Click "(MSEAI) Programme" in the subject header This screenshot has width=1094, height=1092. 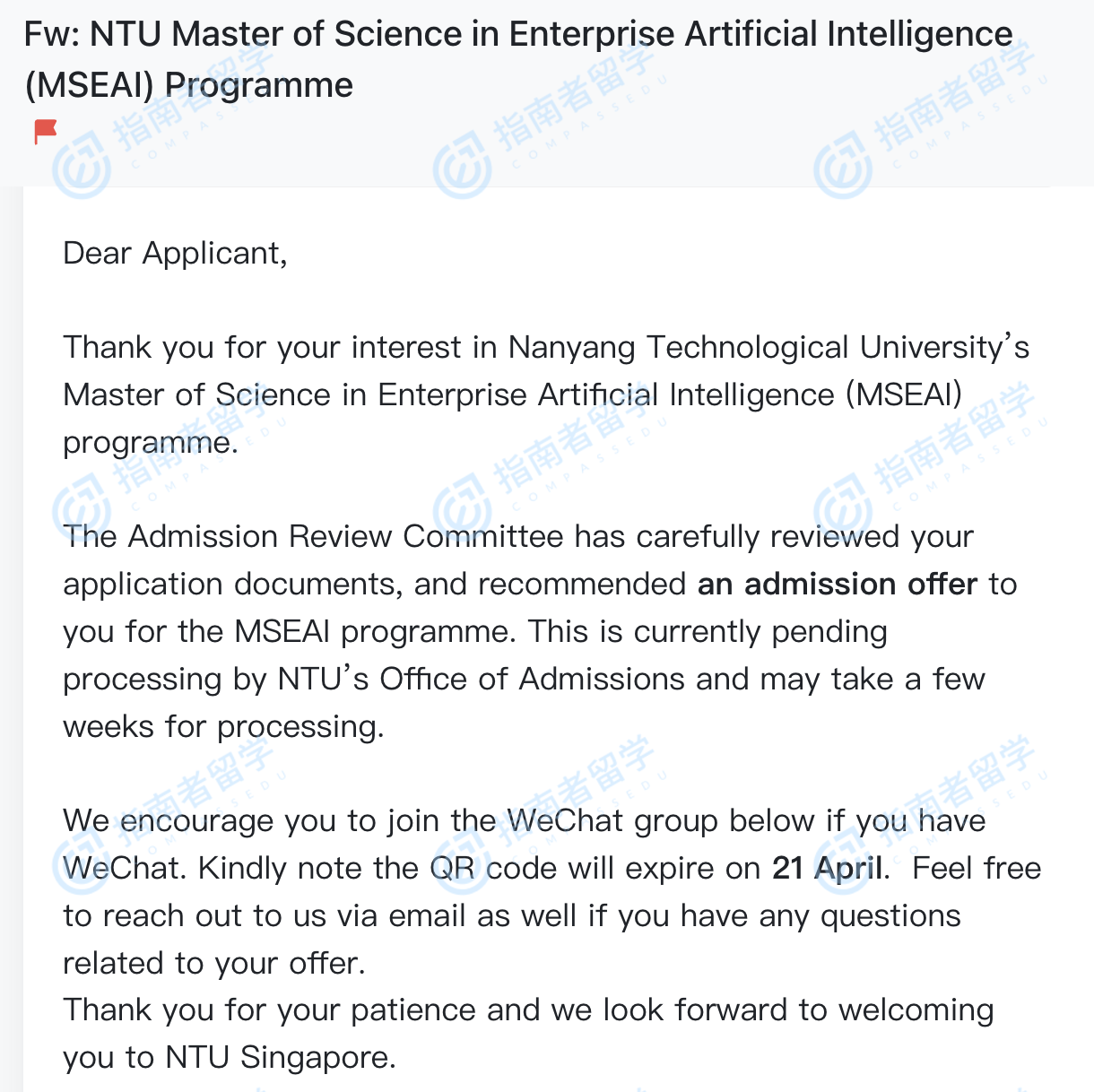tap(189, 86)
